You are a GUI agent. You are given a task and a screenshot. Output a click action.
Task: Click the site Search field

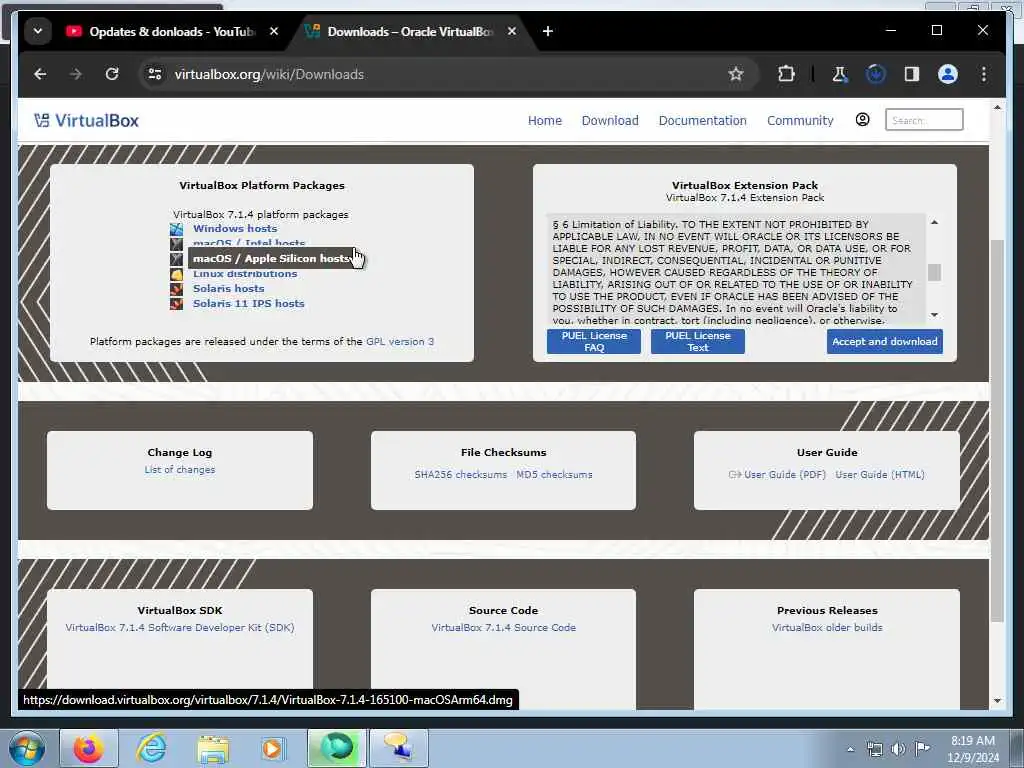[923, 120]
